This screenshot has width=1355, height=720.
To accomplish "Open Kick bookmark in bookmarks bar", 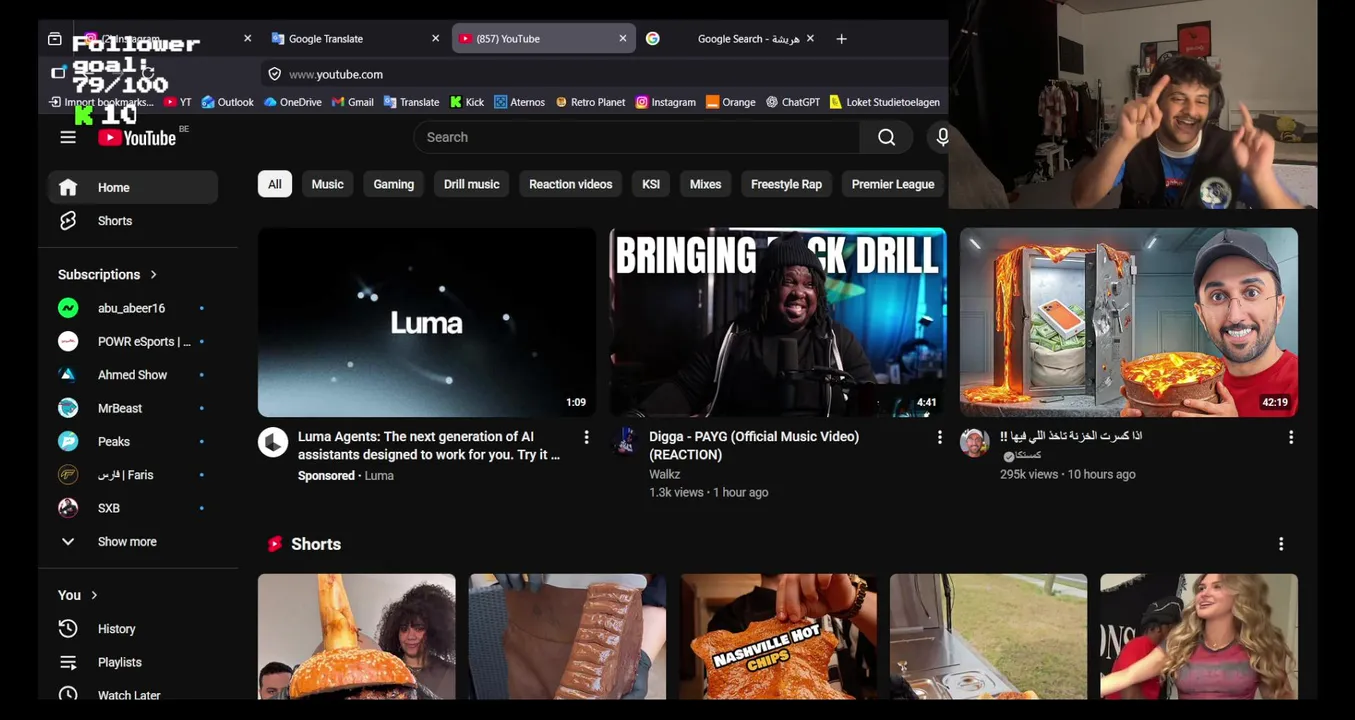I will [467, 102].
